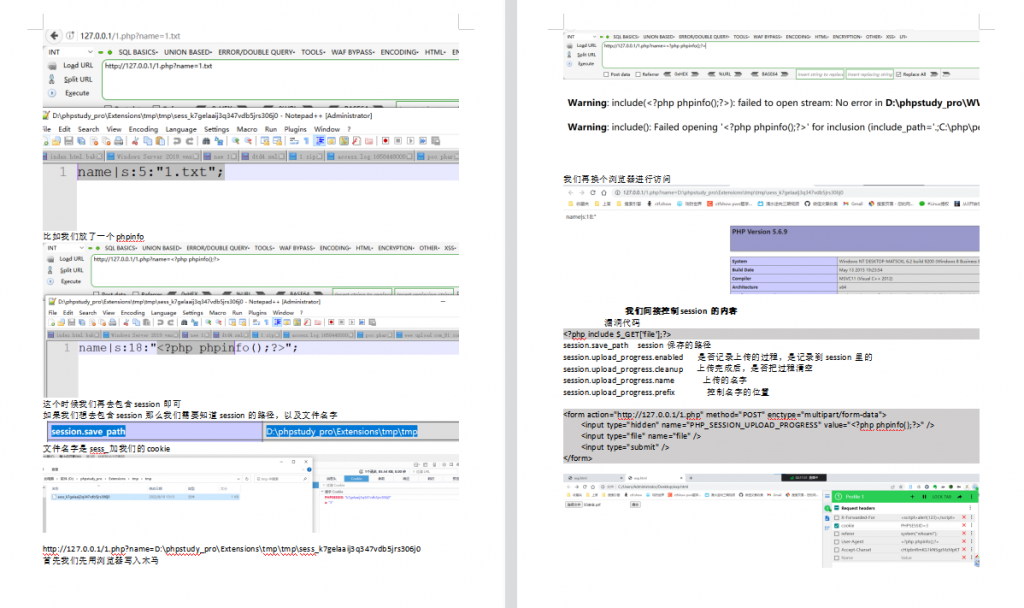Switch to the 1.zip tab in the 1.txt Notepad++
The image size is (1024, 608).
coord(306,157)
